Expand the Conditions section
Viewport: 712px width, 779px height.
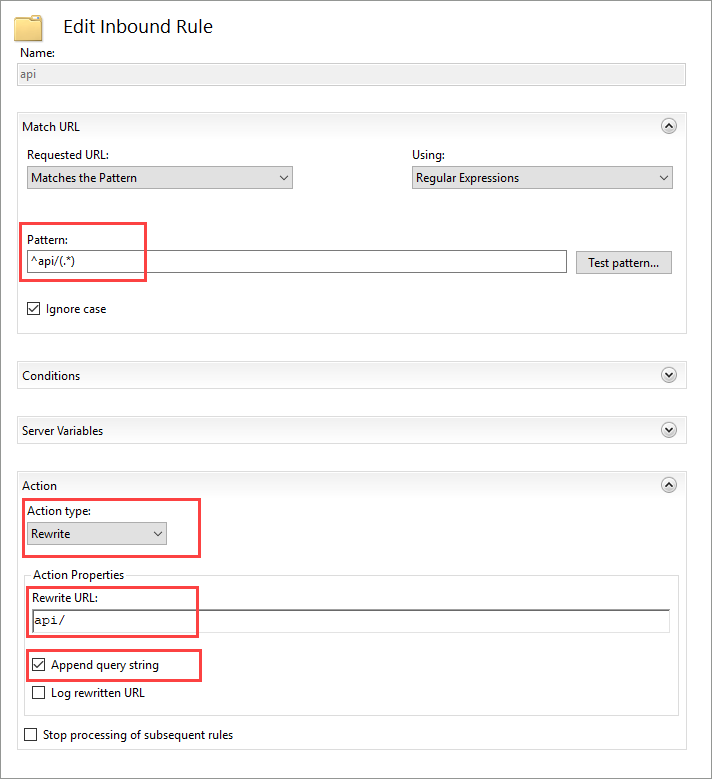[668, 375]
